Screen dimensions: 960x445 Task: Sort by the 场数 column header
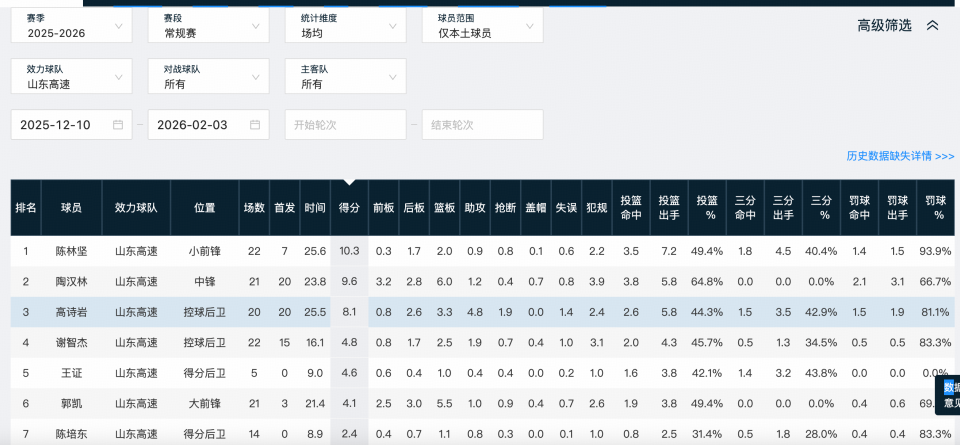pyautogui.click(x=254, y=208)
